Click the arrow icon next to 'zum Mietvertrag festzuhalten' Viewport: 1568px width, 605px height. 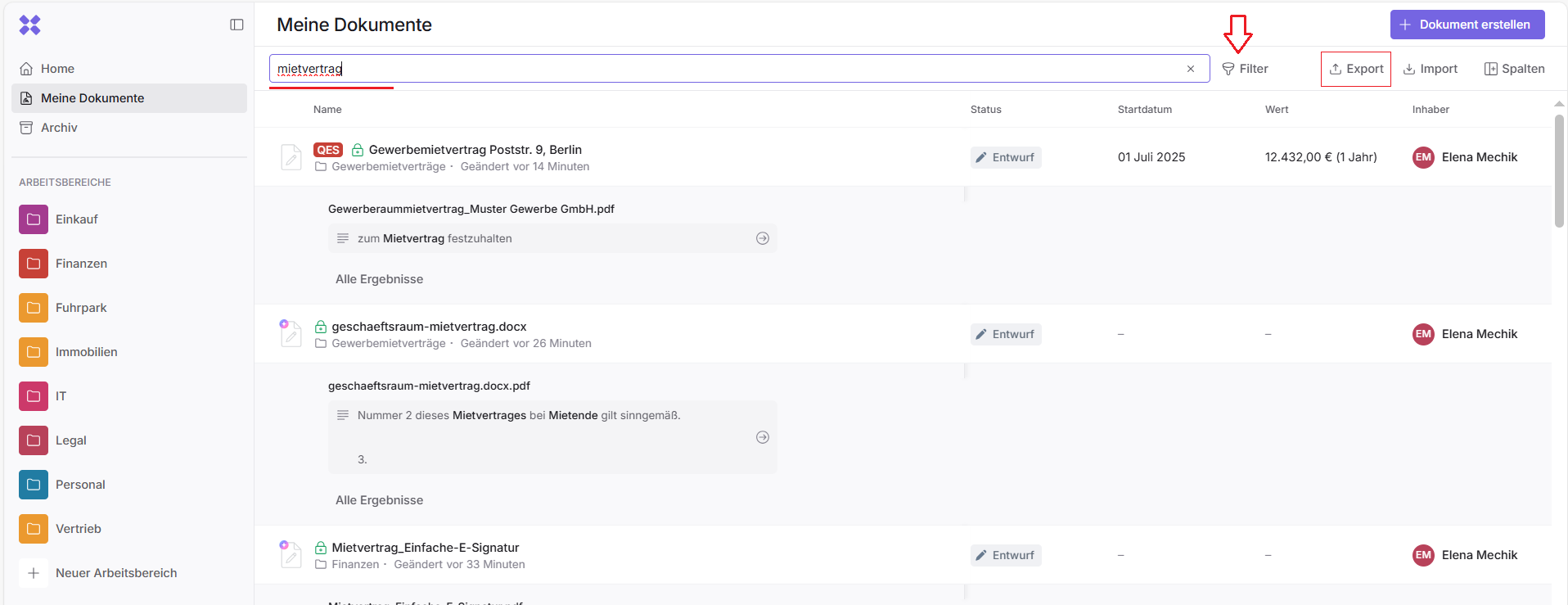point(762,238)
